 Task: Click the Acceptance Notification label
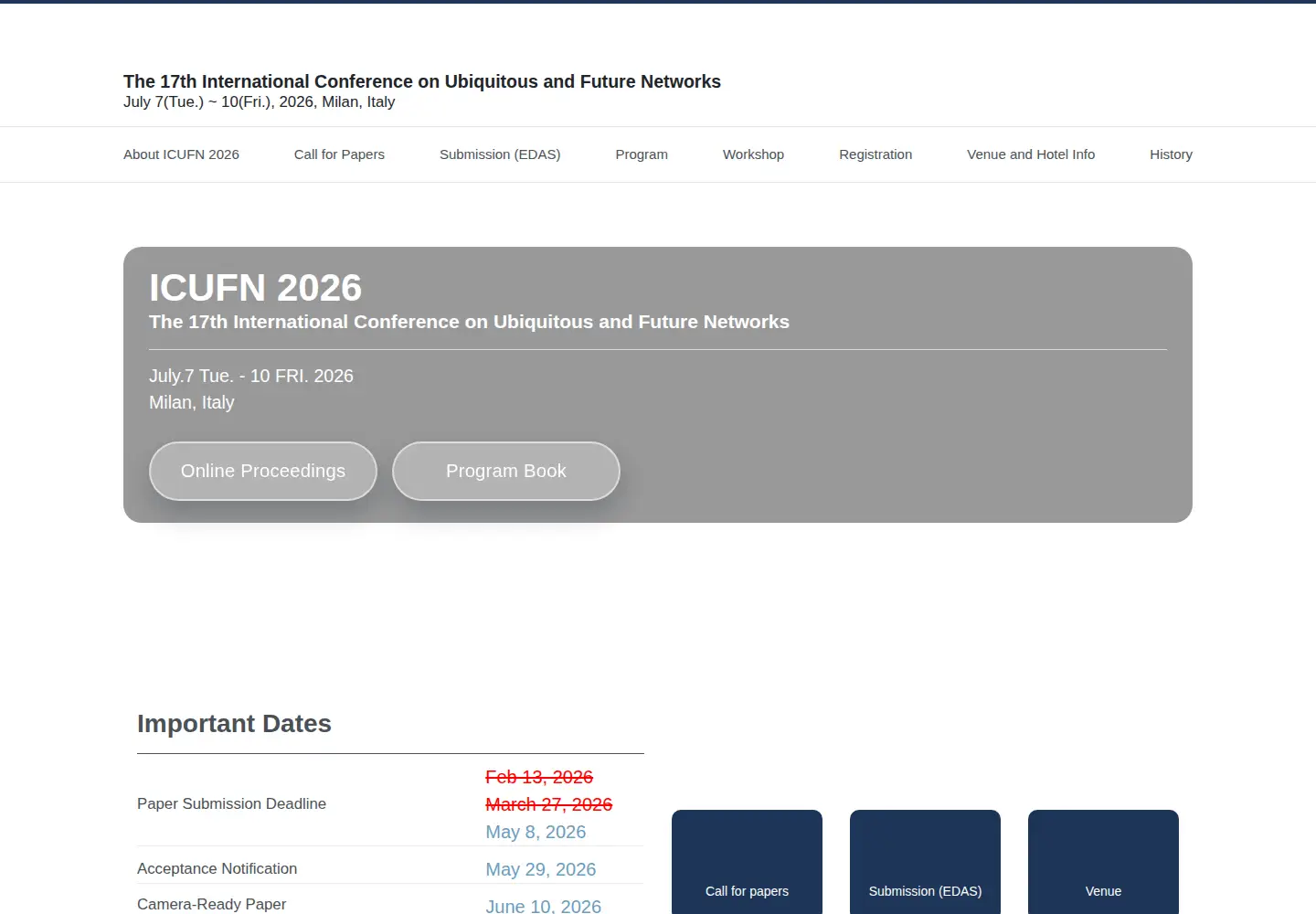pos(217,868)
